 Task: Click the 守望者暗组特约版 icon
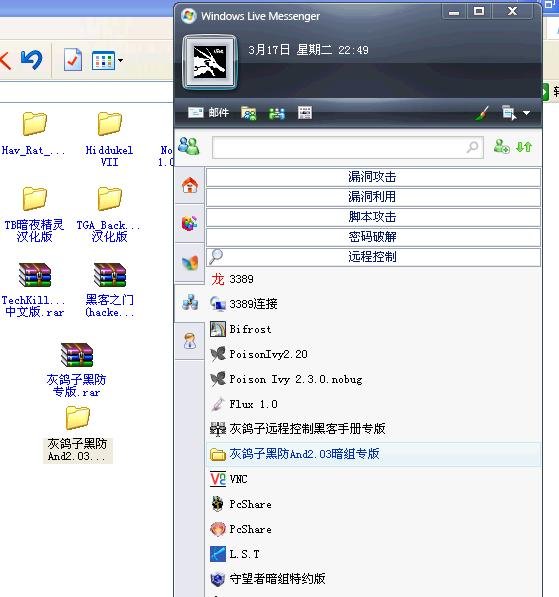[x=218, y=579]
